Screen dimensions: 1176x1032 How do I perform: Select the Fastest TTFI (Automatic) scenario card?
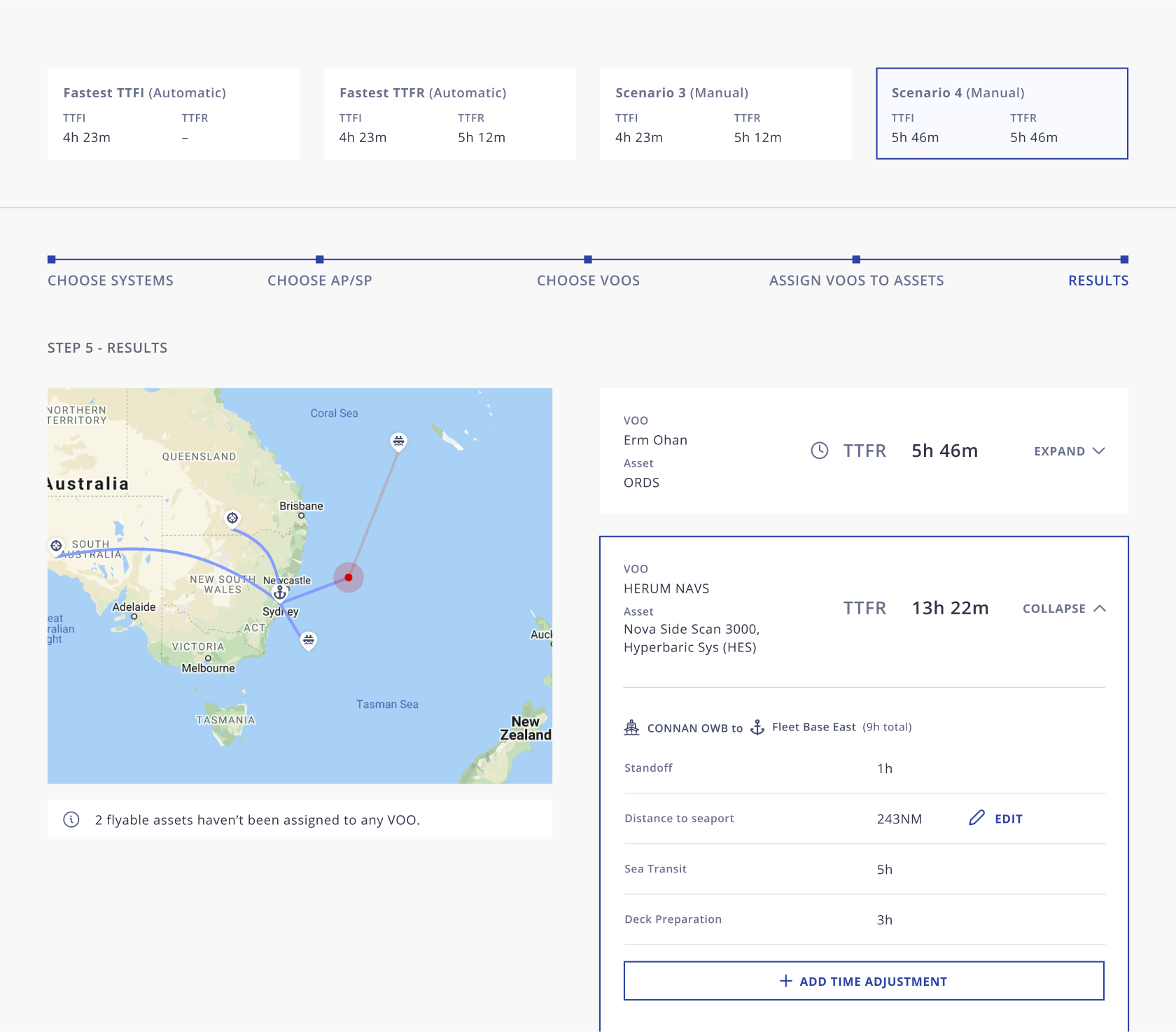click(174, 113)
